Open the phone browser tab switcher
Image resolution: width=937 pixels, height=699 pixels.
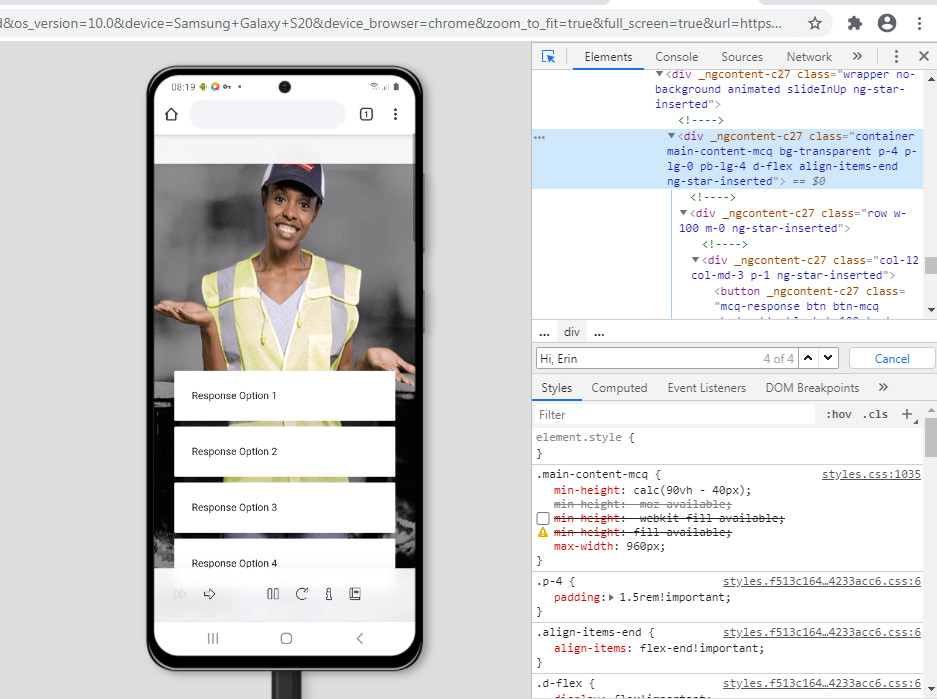pyautogui.click(x=366, y=114)
